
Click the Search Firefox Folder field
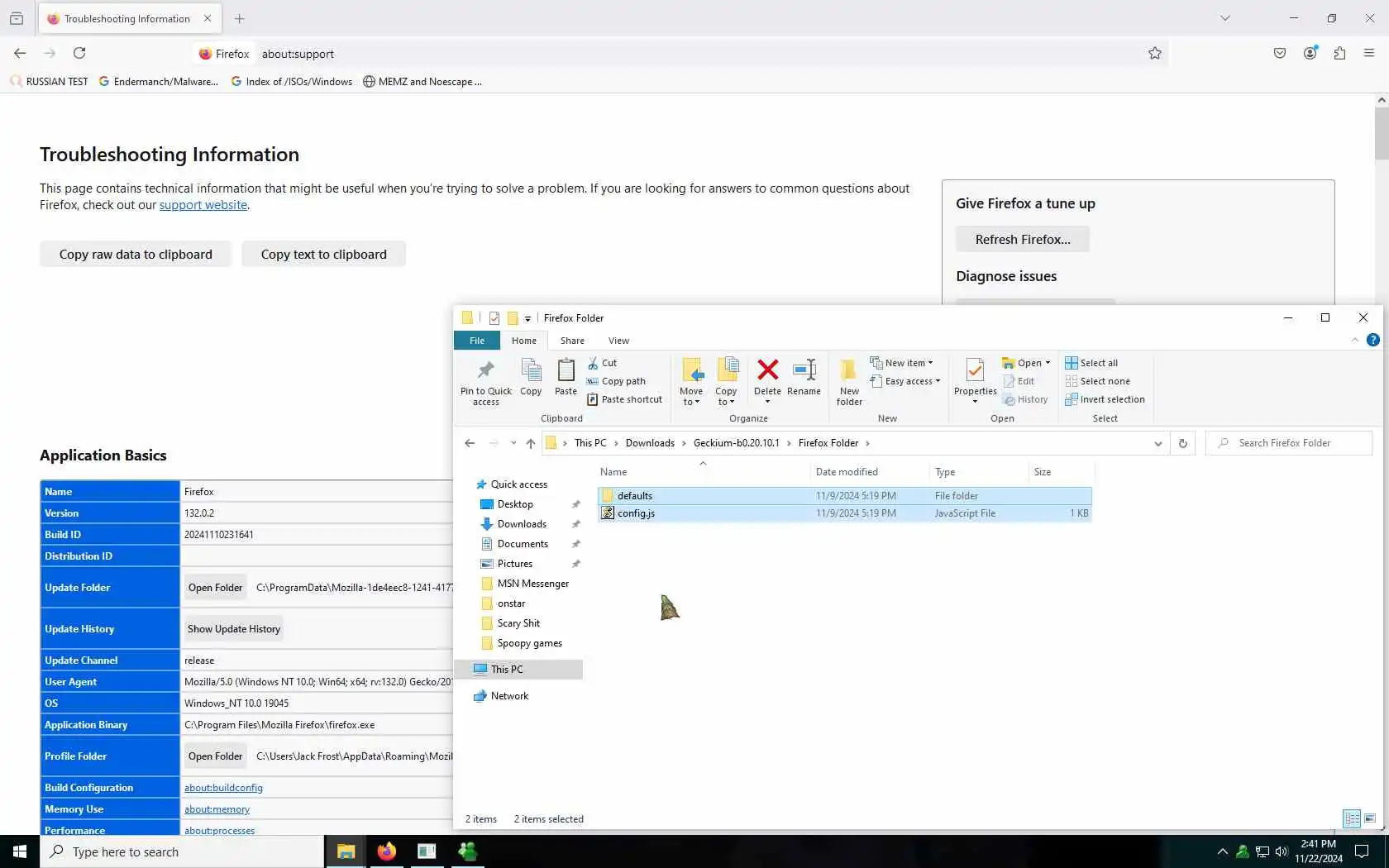1288,443
